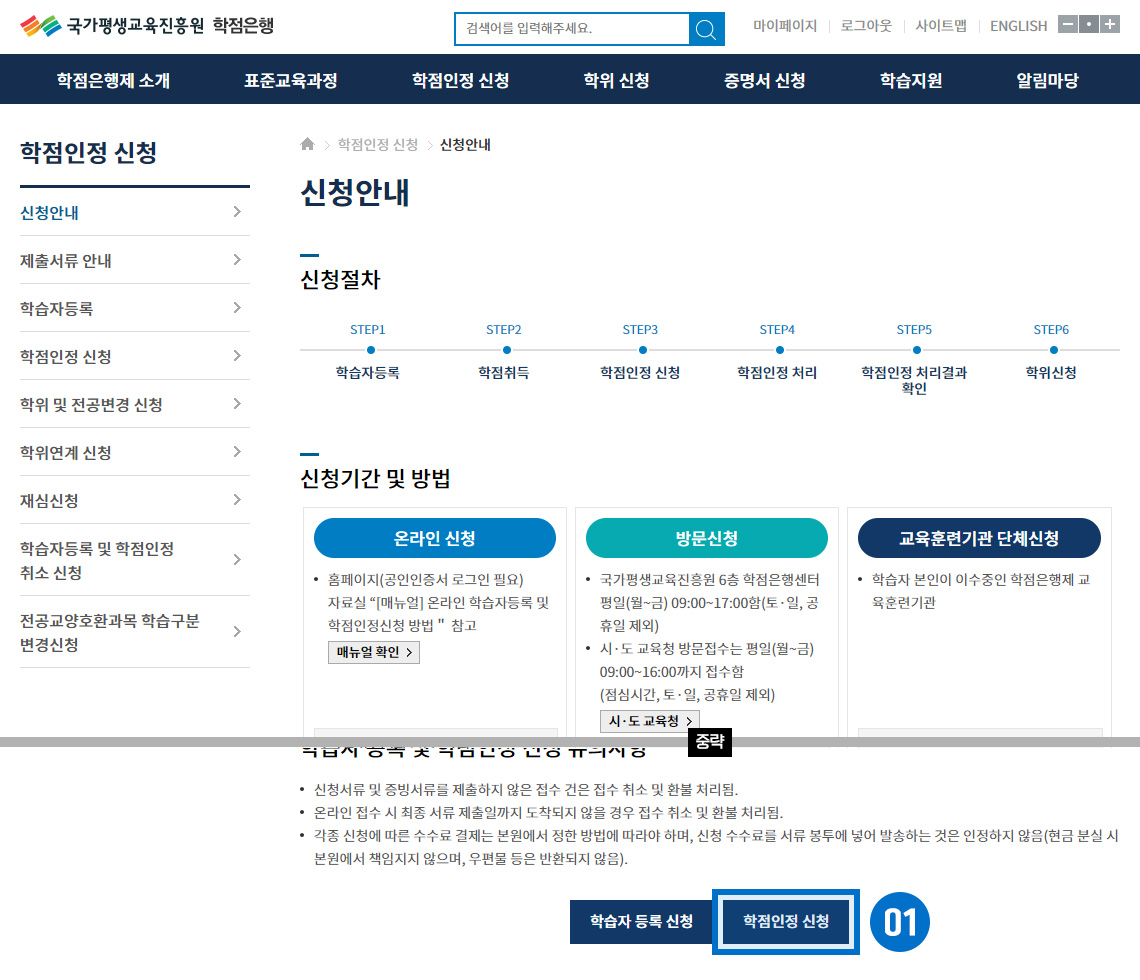
Task: Click the reset zoom dot icon
Action: [1089, 25]
